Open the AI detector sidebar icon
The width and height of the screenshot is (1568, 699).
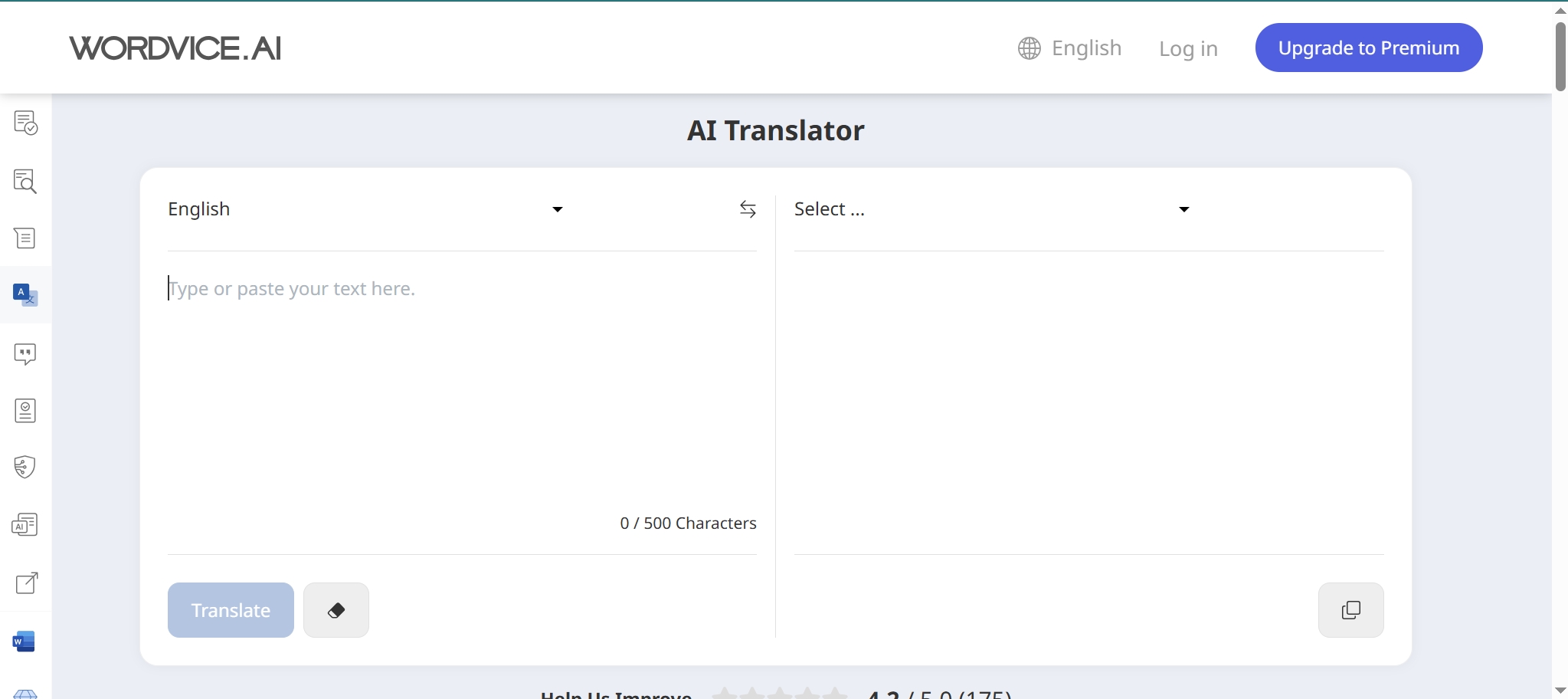(25, 525)
